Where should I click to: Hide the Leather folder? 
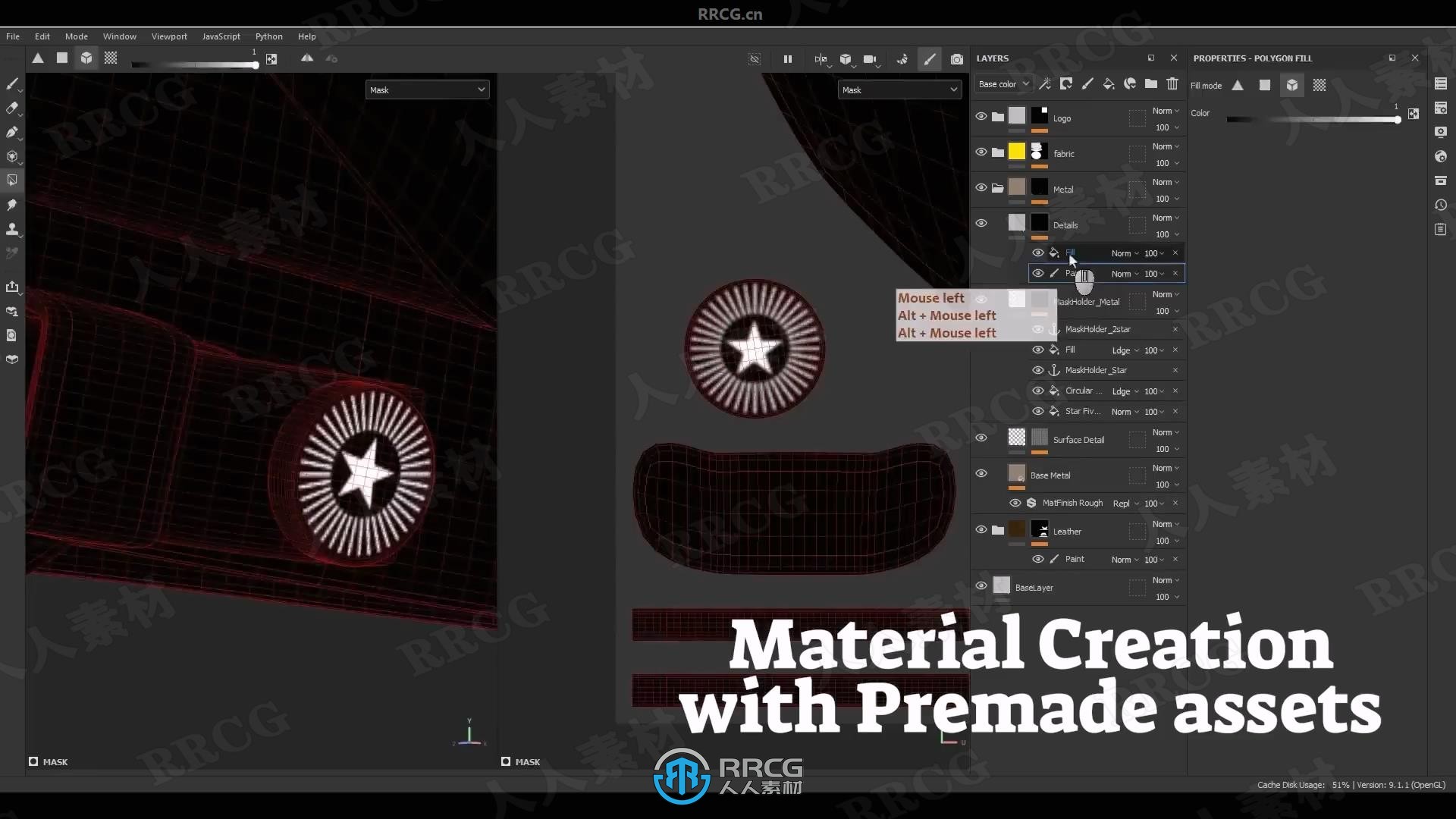point(981,530)
